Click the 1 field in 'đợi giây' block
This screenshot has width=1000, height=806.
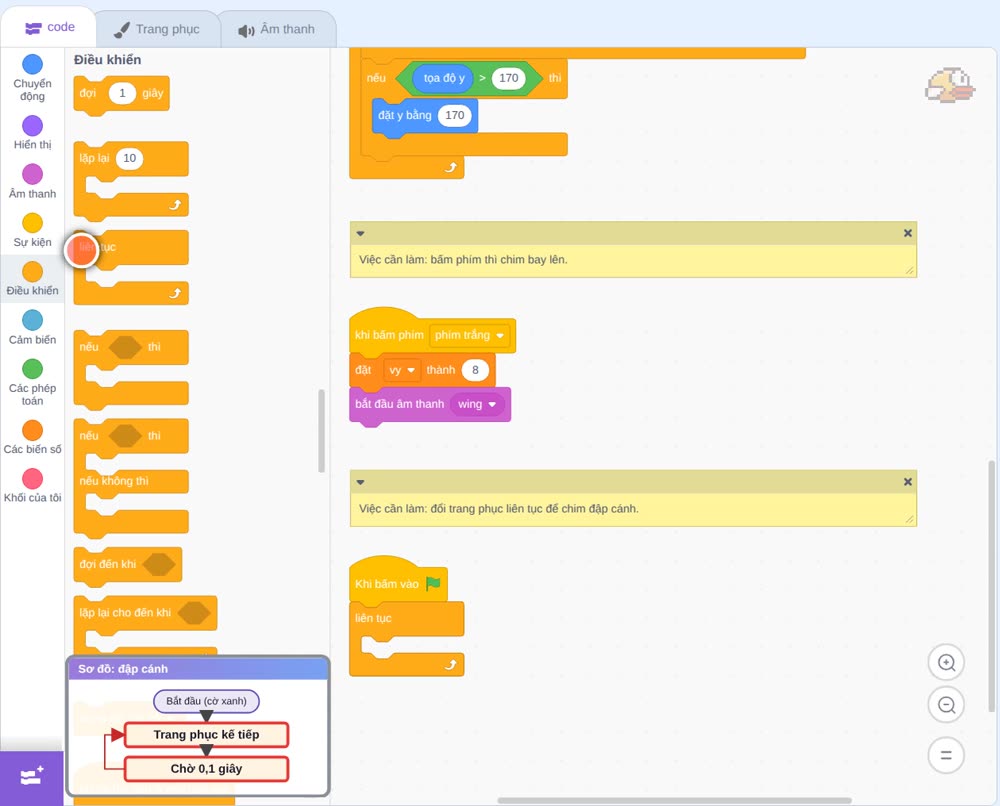[x=122, y=93]
